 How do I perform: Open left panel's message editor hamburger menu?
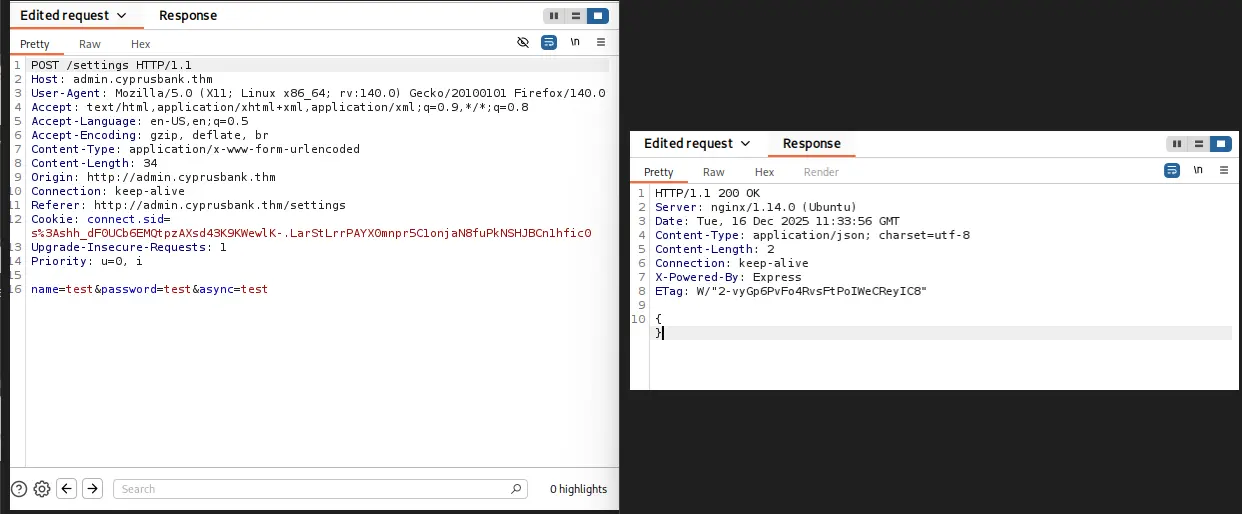(601, 43)
